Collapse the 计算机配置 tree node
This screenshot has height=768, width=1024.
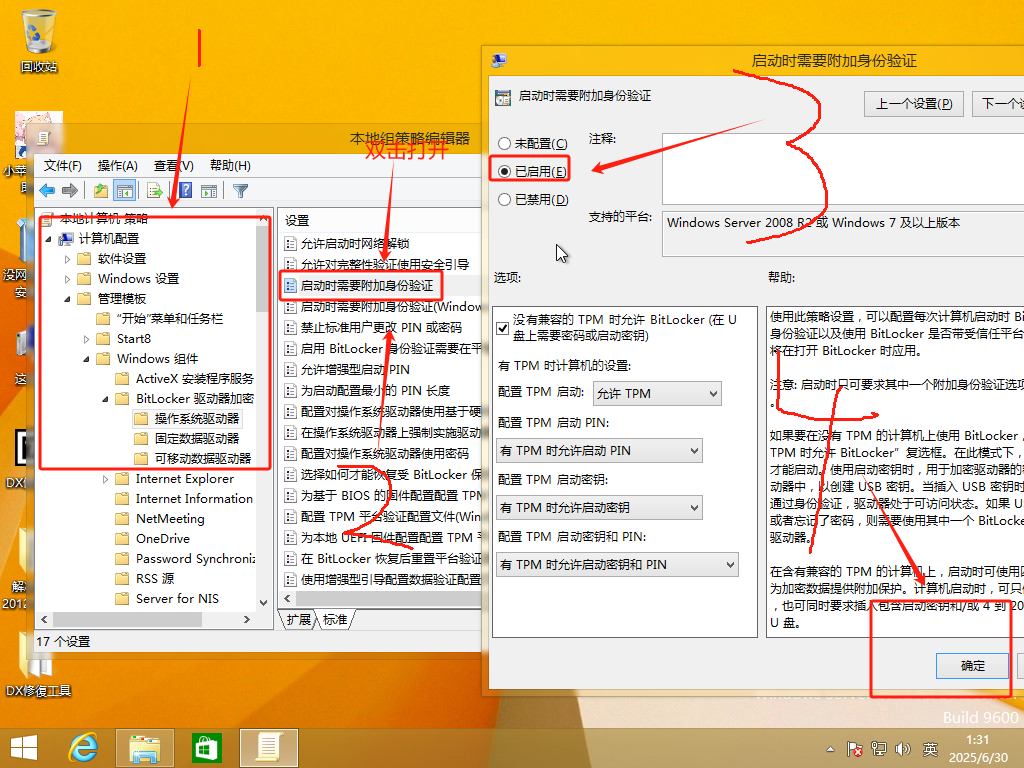tap(48, 240)
